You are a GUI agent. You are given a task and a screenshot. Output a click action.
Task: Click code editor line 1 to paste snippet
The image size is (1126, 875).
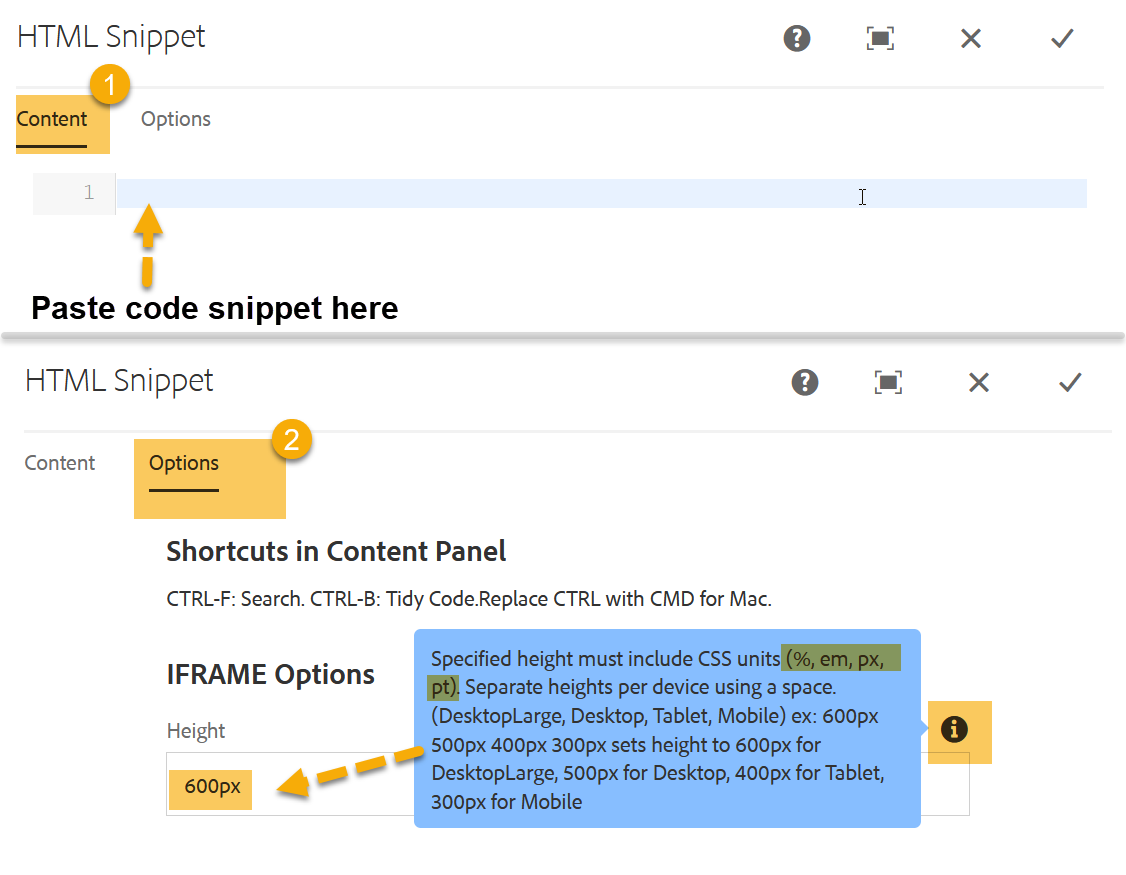602,193
